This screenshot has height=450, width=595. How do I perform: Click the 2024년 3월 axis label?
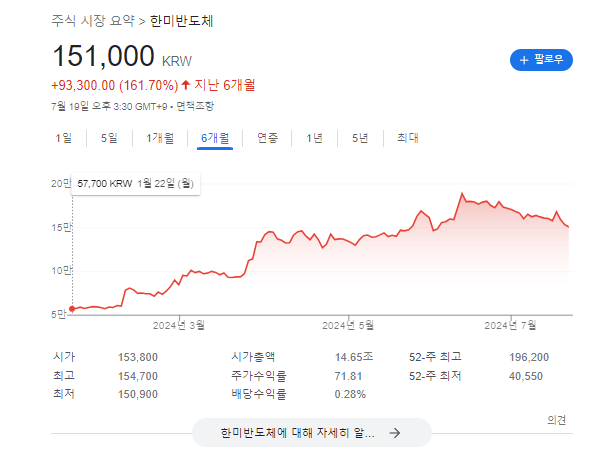click(x=179, y=325)
